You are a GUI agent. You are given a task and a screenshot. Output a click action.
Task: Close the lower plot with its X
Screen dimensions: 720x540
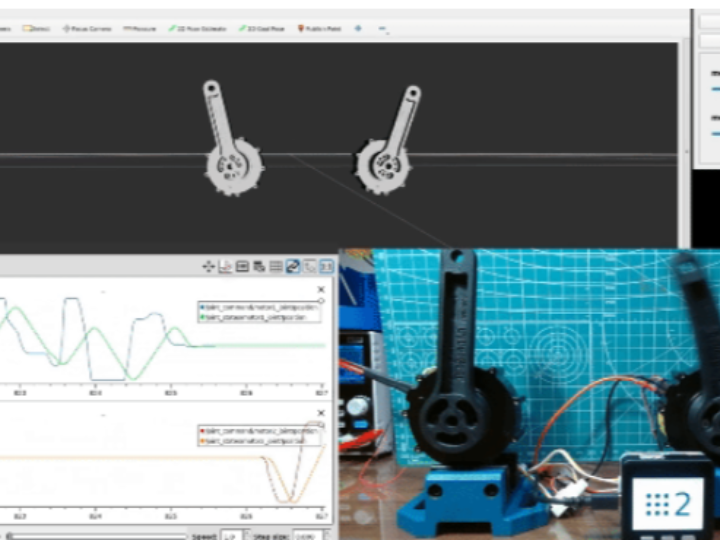[x=321, y=412]
